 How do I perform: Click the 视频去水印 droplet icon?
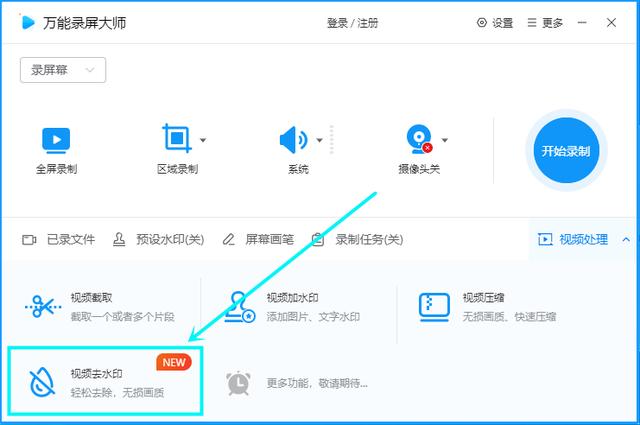click(42, 383)
